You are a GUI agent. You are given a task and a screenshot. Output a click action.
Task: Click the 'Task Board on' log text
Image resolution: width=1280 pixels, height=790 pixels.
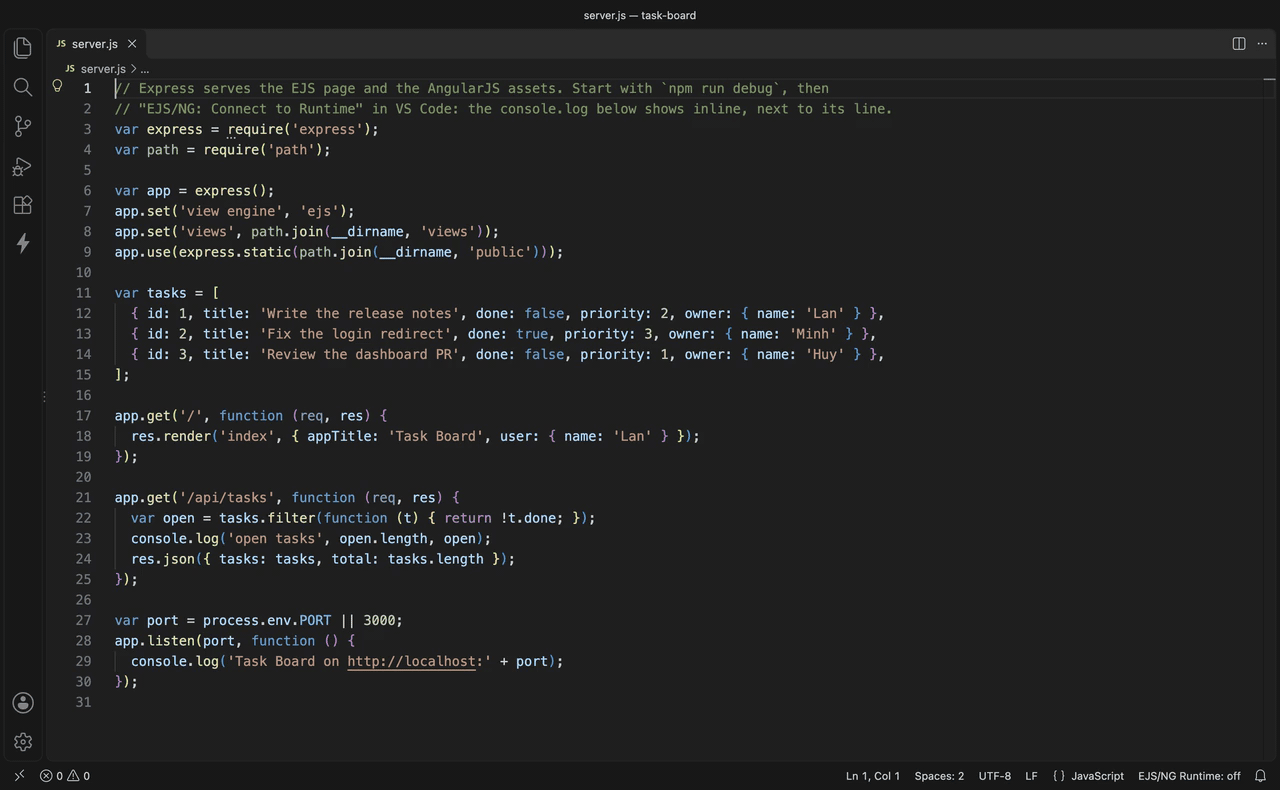(287, 661)
